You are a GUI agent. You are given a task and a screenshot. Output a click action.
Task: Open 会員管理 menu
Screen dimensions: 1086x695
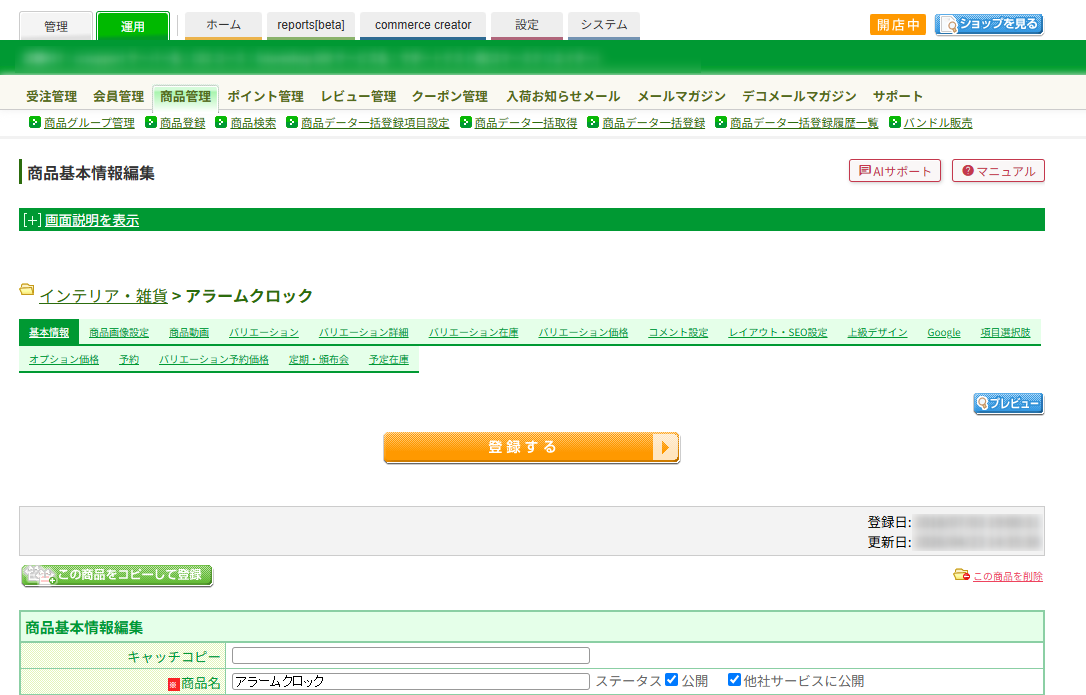pos(118,96)
